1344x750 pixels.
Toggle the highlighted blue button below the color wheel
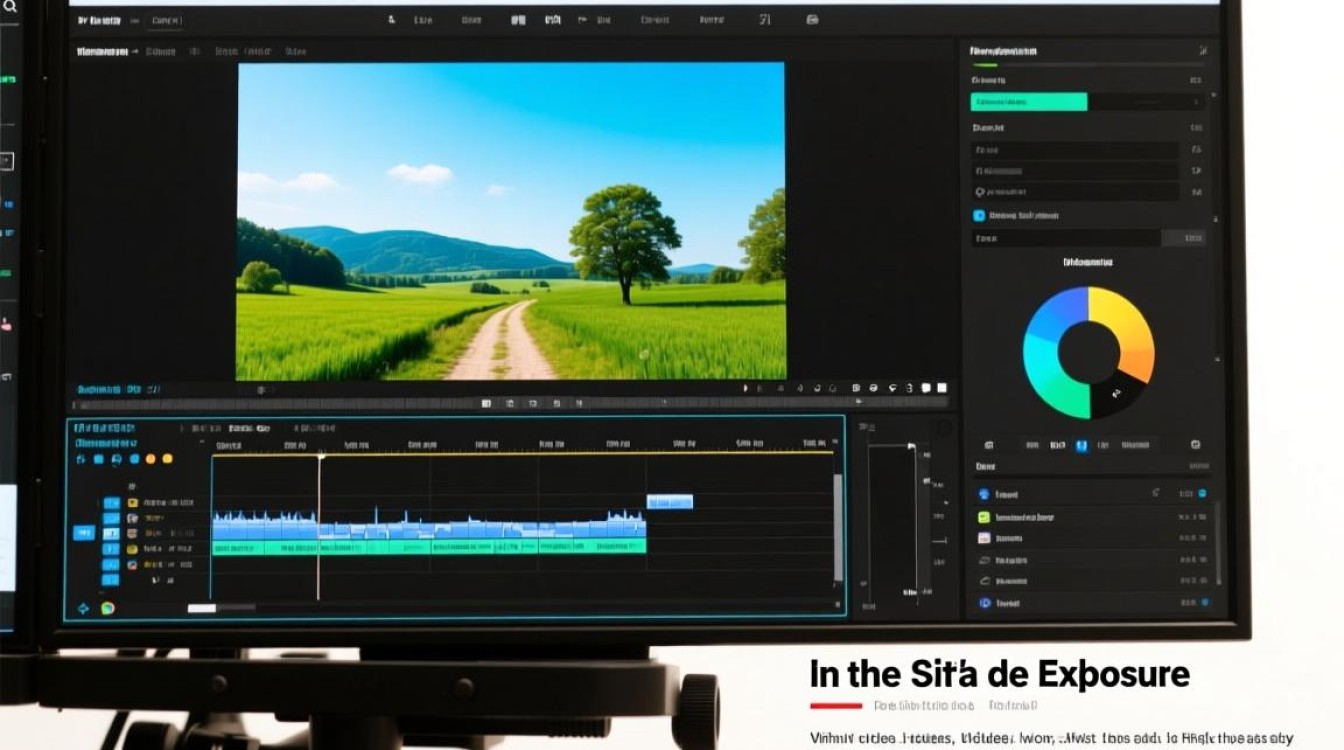[x=1081, y=446]
